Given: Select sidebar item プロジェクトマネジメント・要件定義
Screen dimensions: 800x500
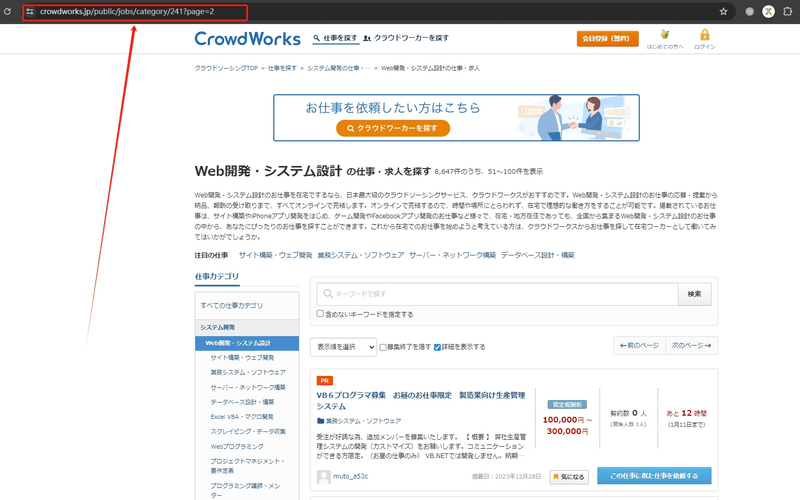Looking at the screenshot, I should 247,466.
